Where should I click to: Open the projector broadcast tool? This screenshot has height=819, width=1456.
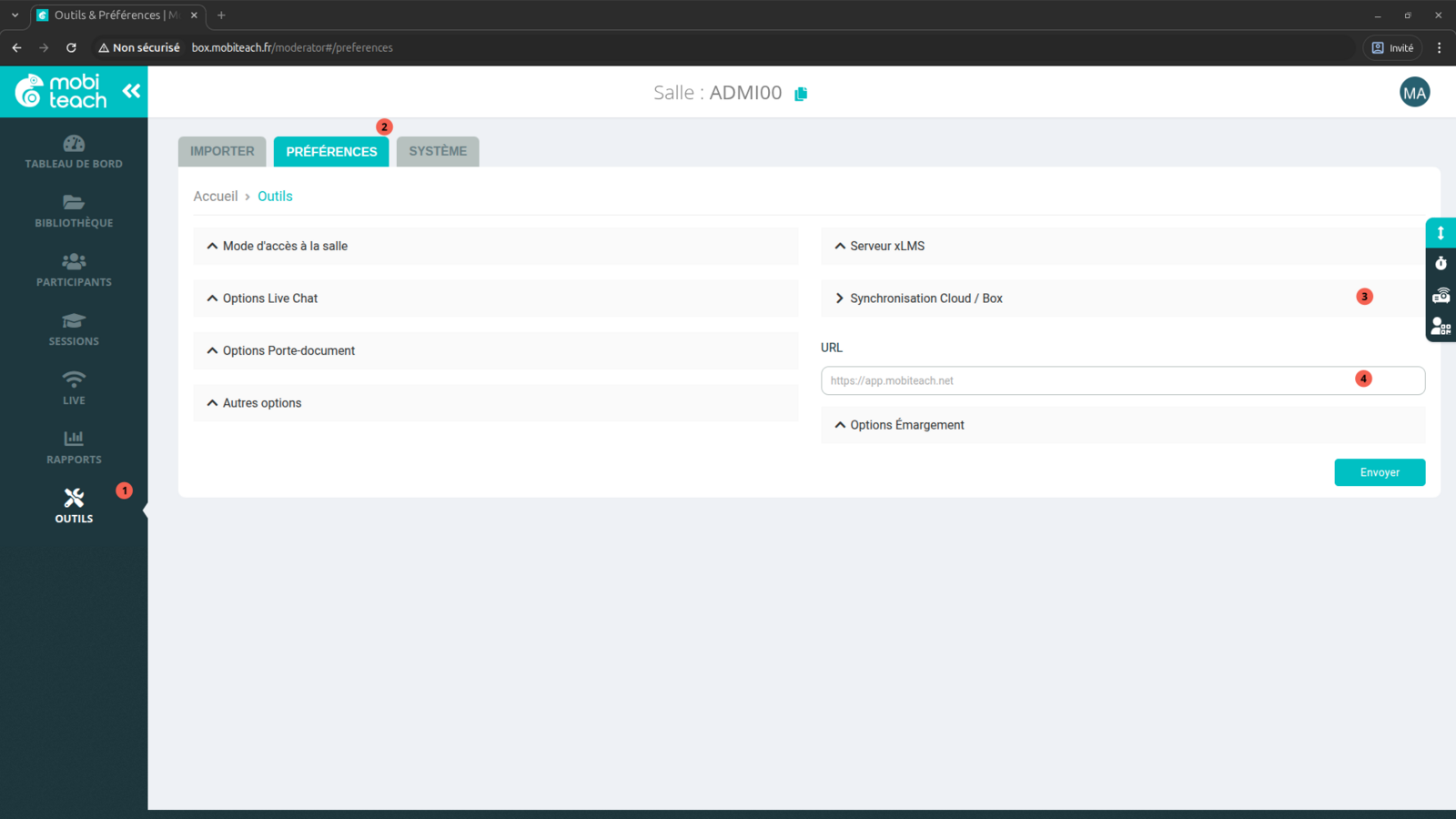[1441, 295]
